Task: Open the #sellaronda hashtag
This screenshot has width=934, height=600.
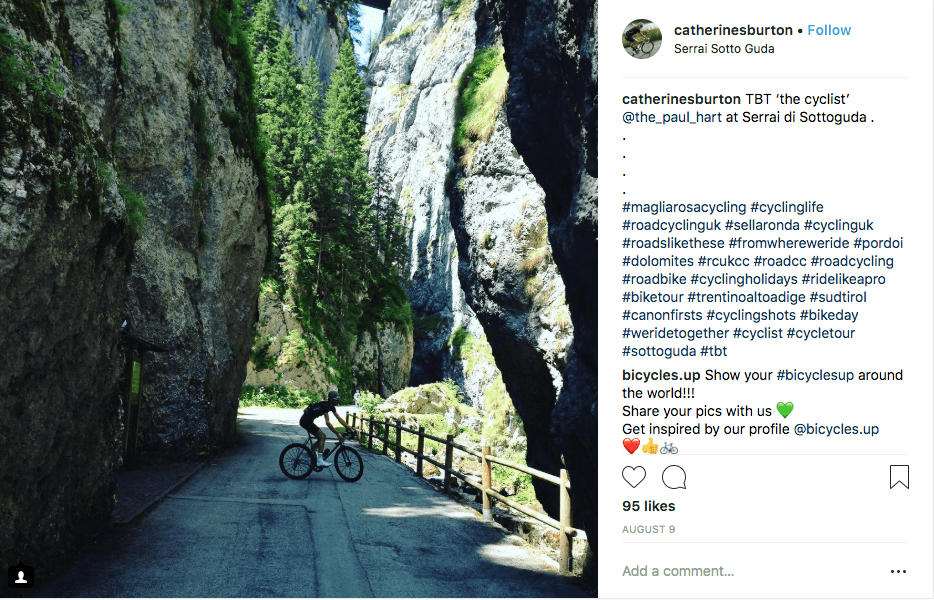Action: coord(761,225)
